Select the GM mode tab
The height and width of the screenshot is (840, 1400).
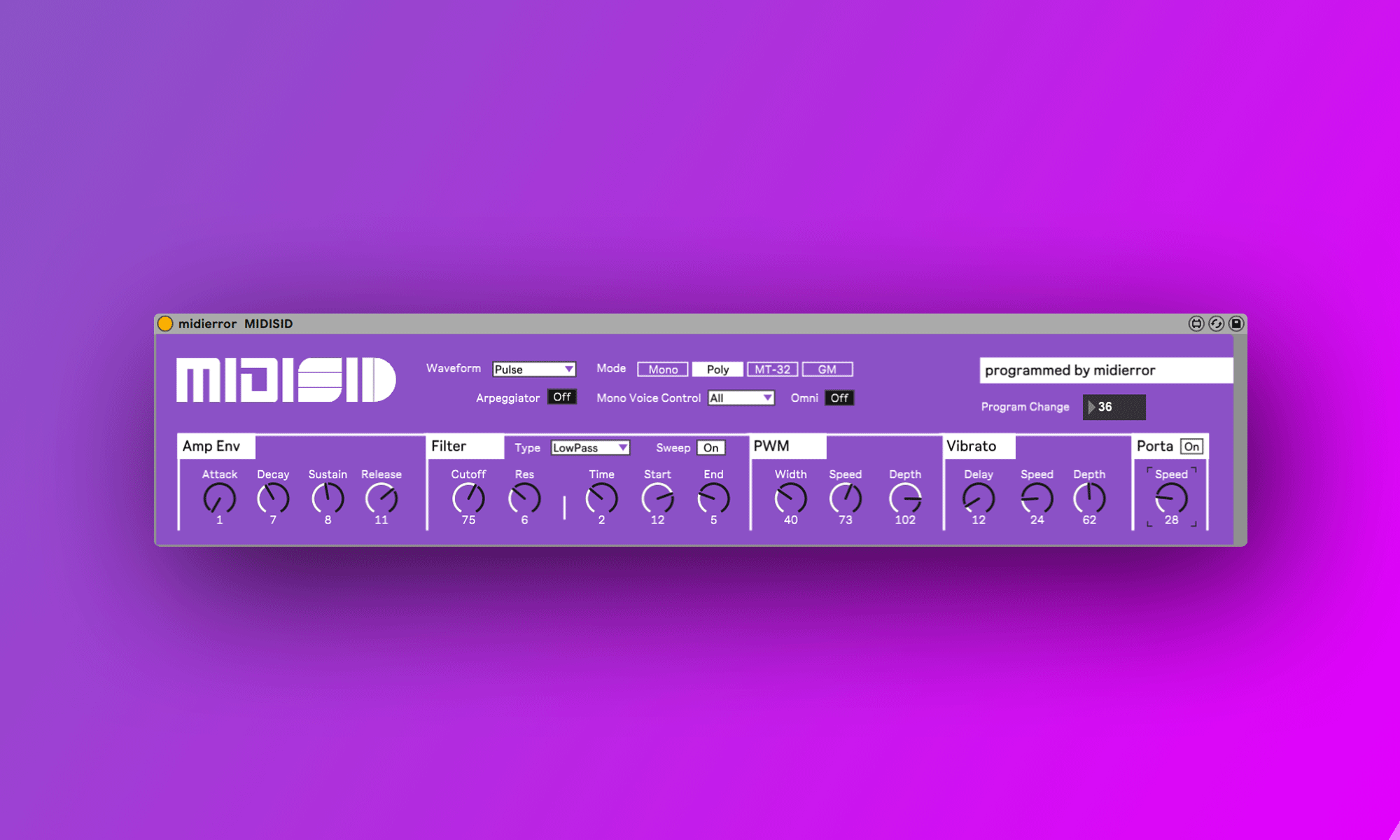[832, 369]
